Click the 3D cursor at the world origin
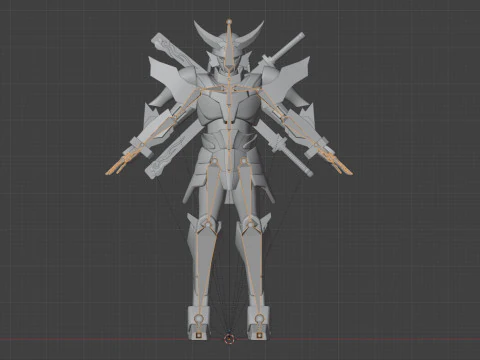This screenshot has width=480, height=360. [x=229, y=339]
